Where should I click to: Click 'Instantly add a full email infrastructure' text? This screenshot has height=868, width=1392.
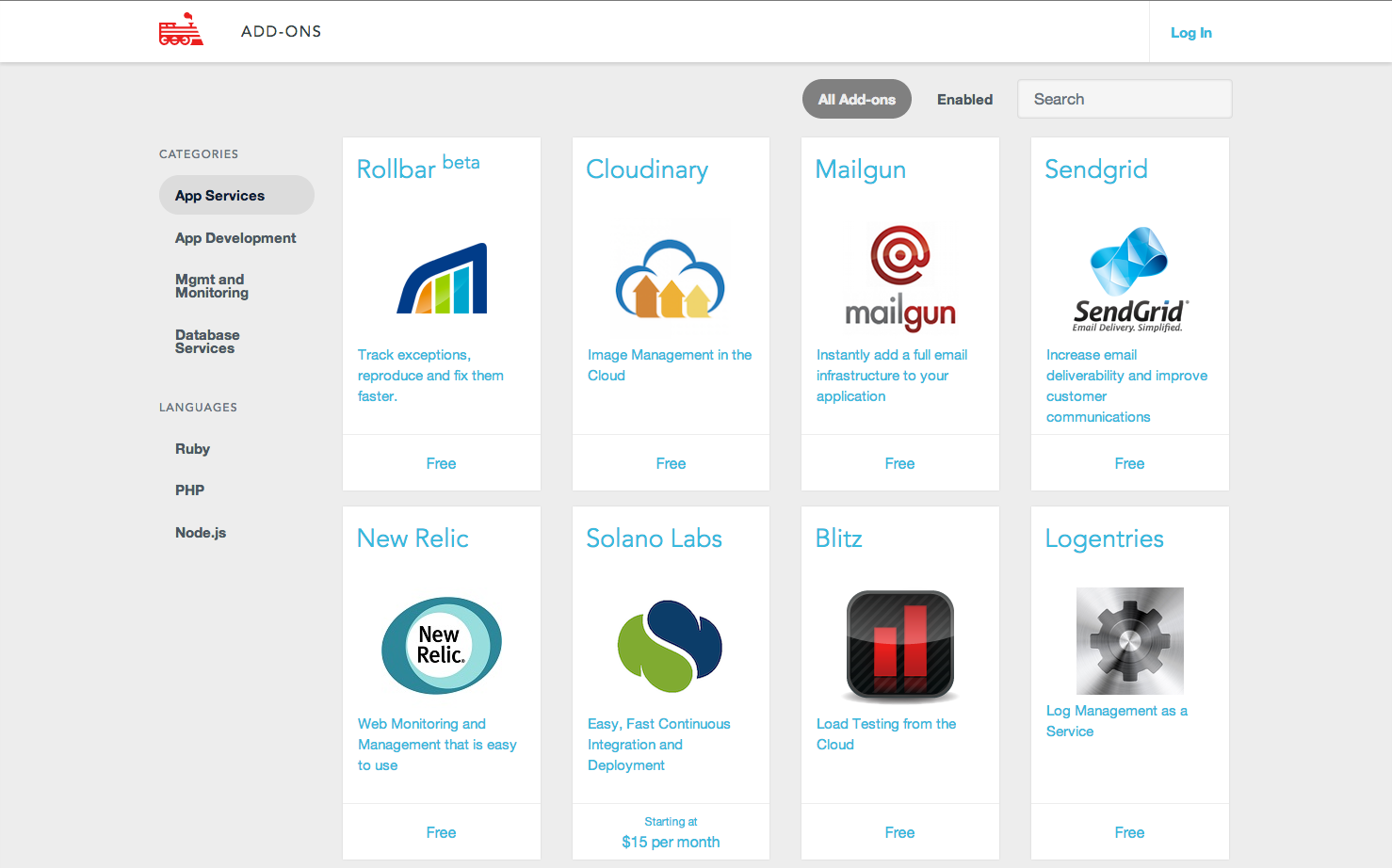click(892, 376)
